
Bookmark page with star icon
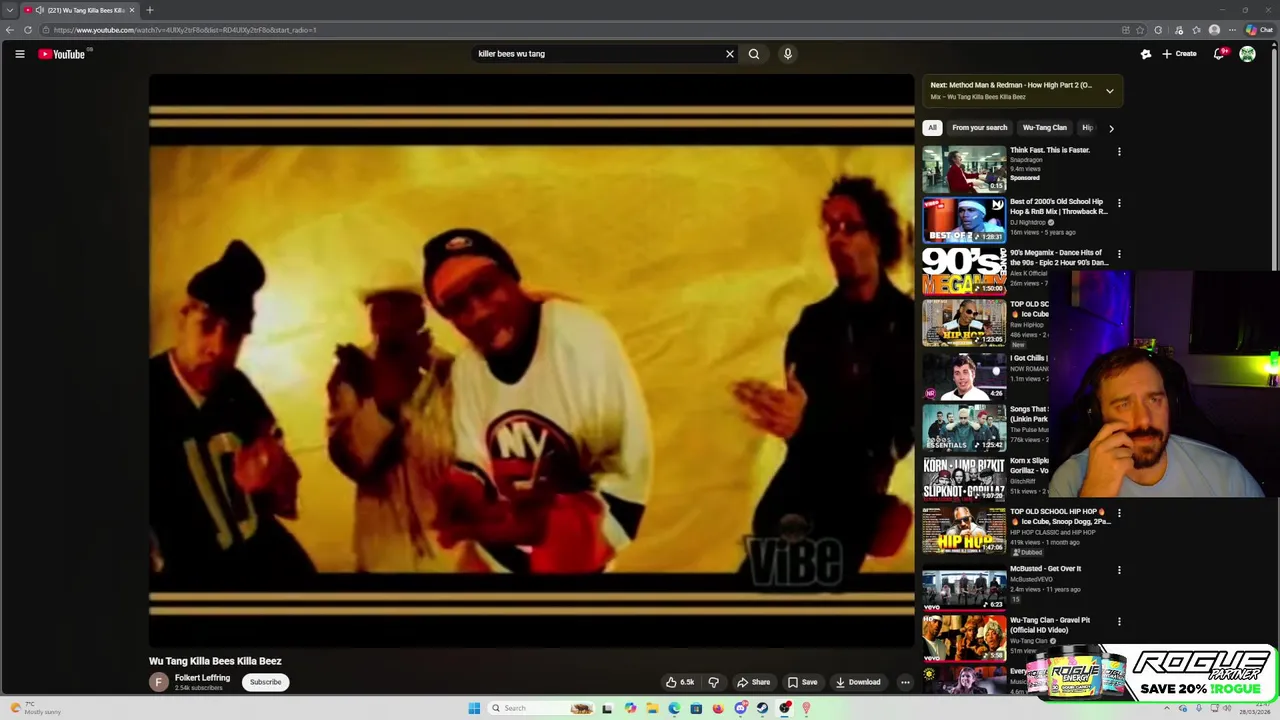click(1140, 30)
